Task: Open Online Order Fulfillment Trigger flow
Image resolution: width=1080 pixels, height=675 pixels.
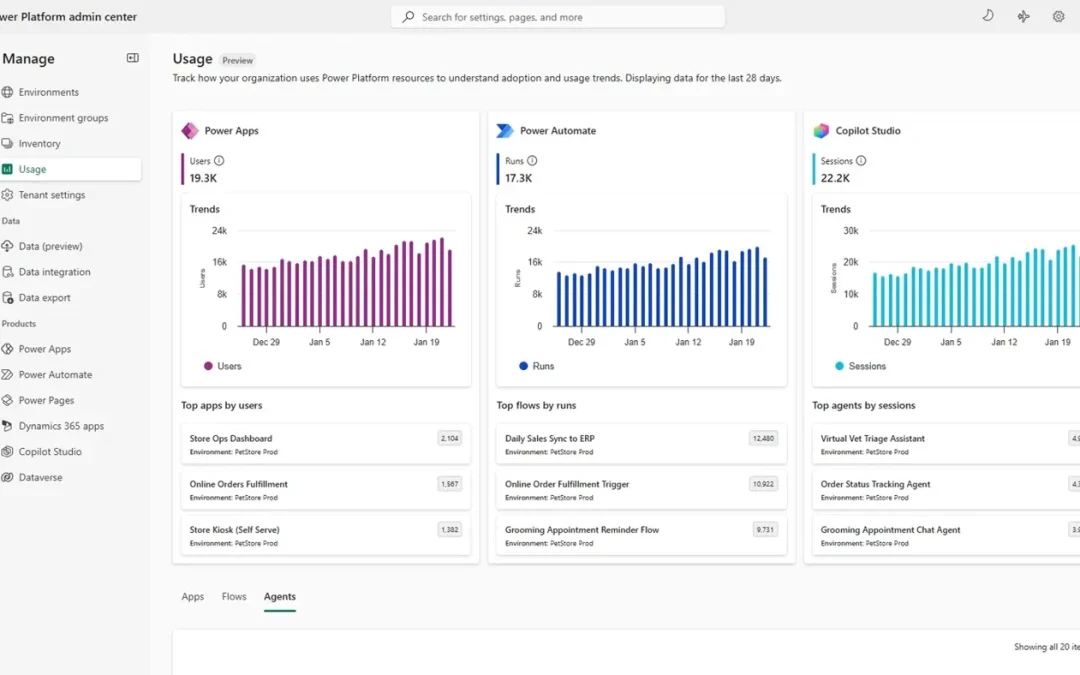Action: [x=641, y=490]
